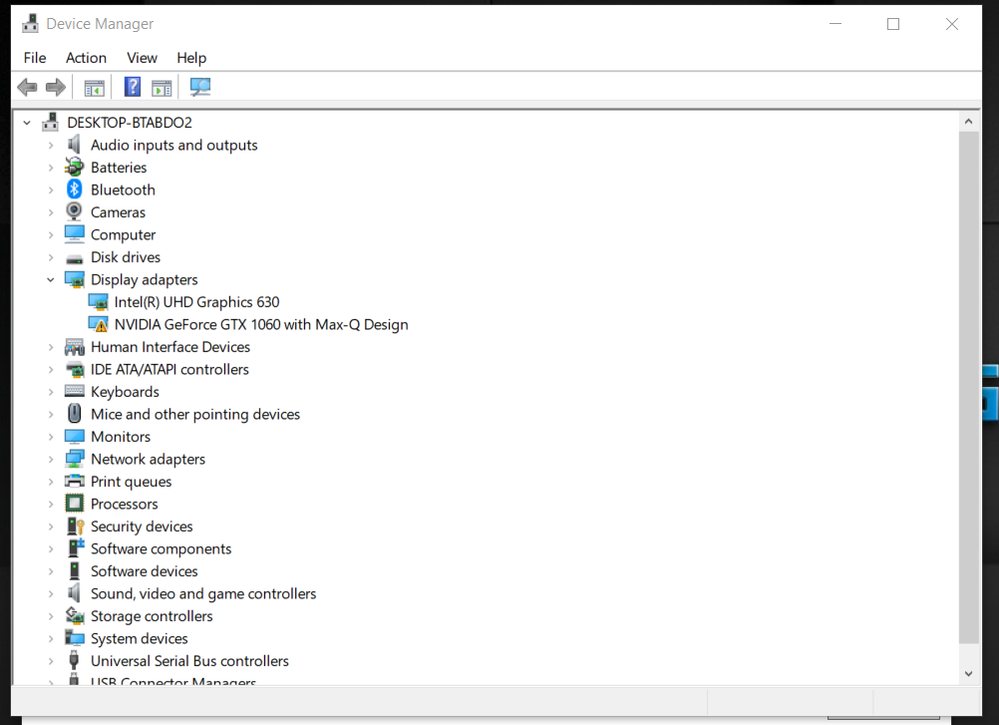Screen dimensions: 999x725
Task: Click the Intel UHD Graphics 630 device icon
Action: (x=98, y=302)
